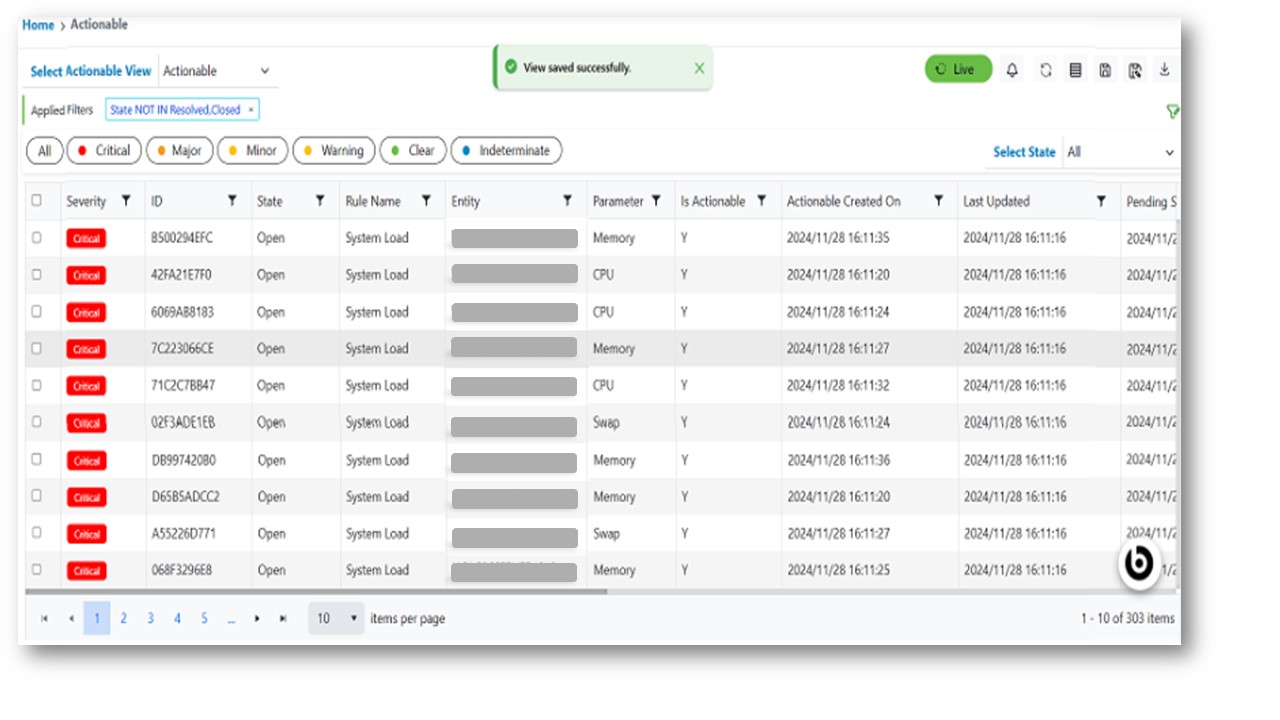Click the notification bell icon
The height and width of the screenshot is (720, 1280).
coord(1012,70)
